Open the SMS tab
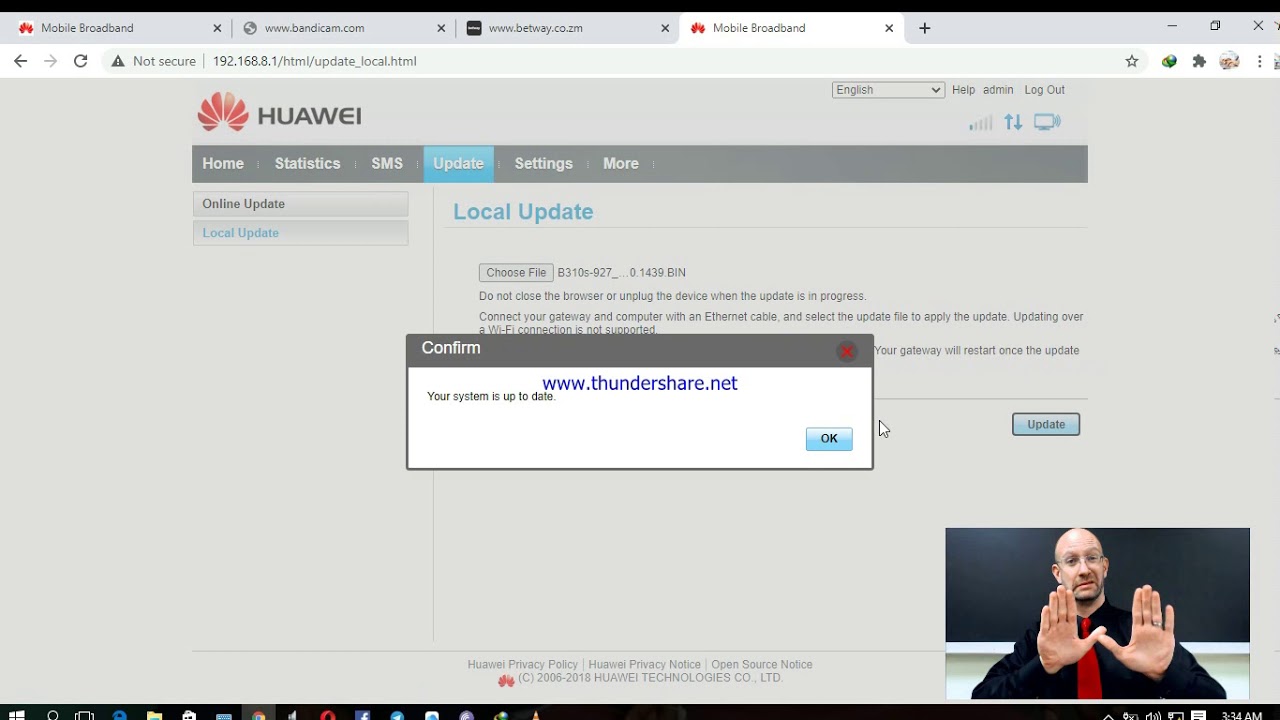The image size is (1280, 720). point(387,164)
